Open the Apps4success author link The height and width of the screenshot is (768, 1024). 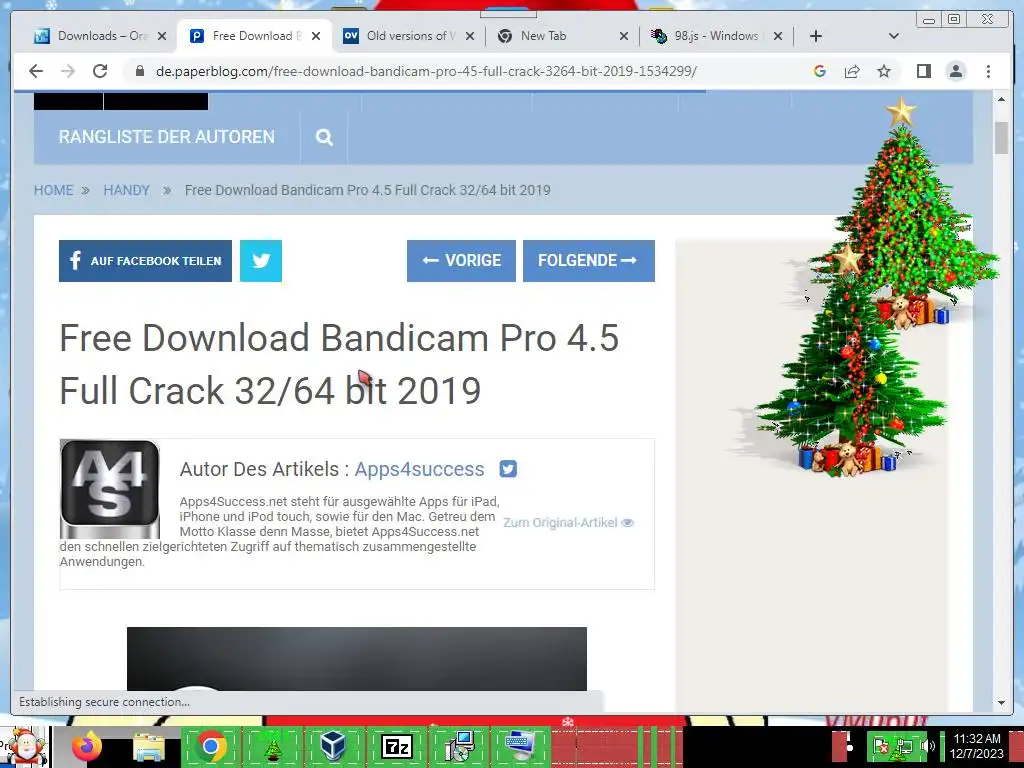click(419, 469)
